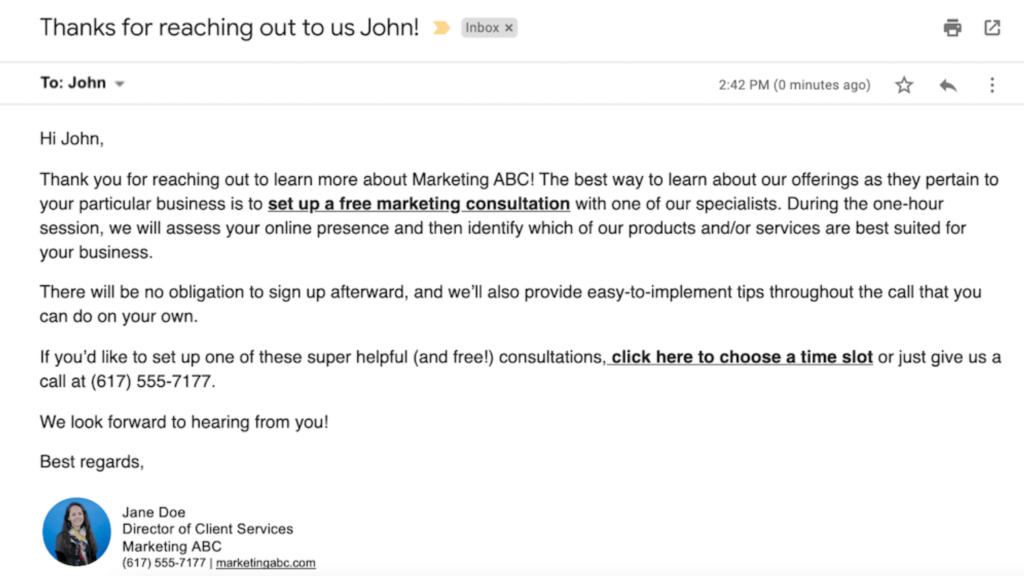Print this email message
The height and width of the screenshot is (576, 1024).
tap(950, 27)
